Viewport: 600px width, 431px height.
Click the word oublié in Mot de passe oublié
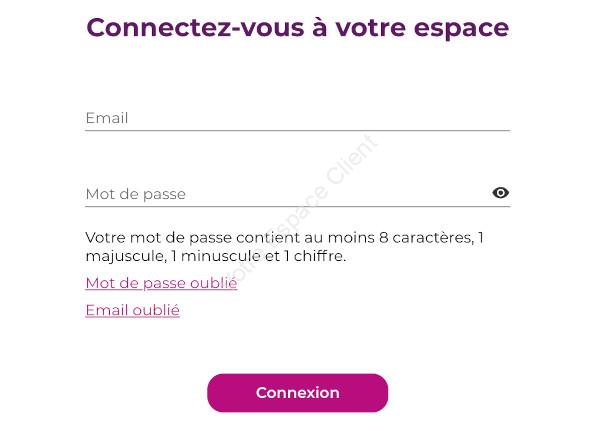[214, 283]
